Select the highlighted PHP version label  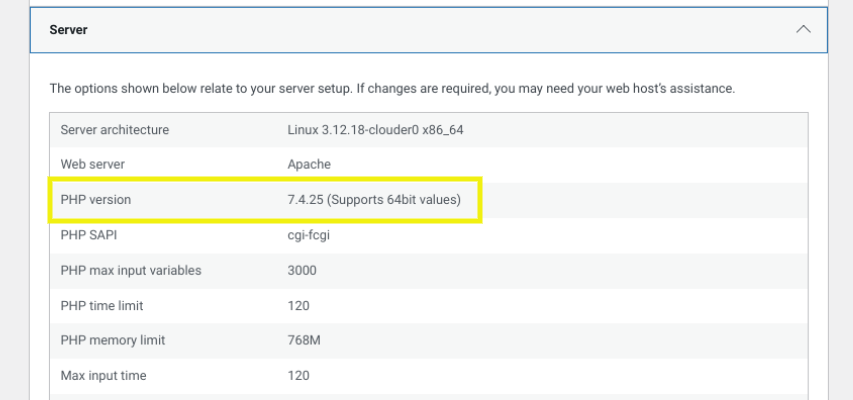pos(96,200)
